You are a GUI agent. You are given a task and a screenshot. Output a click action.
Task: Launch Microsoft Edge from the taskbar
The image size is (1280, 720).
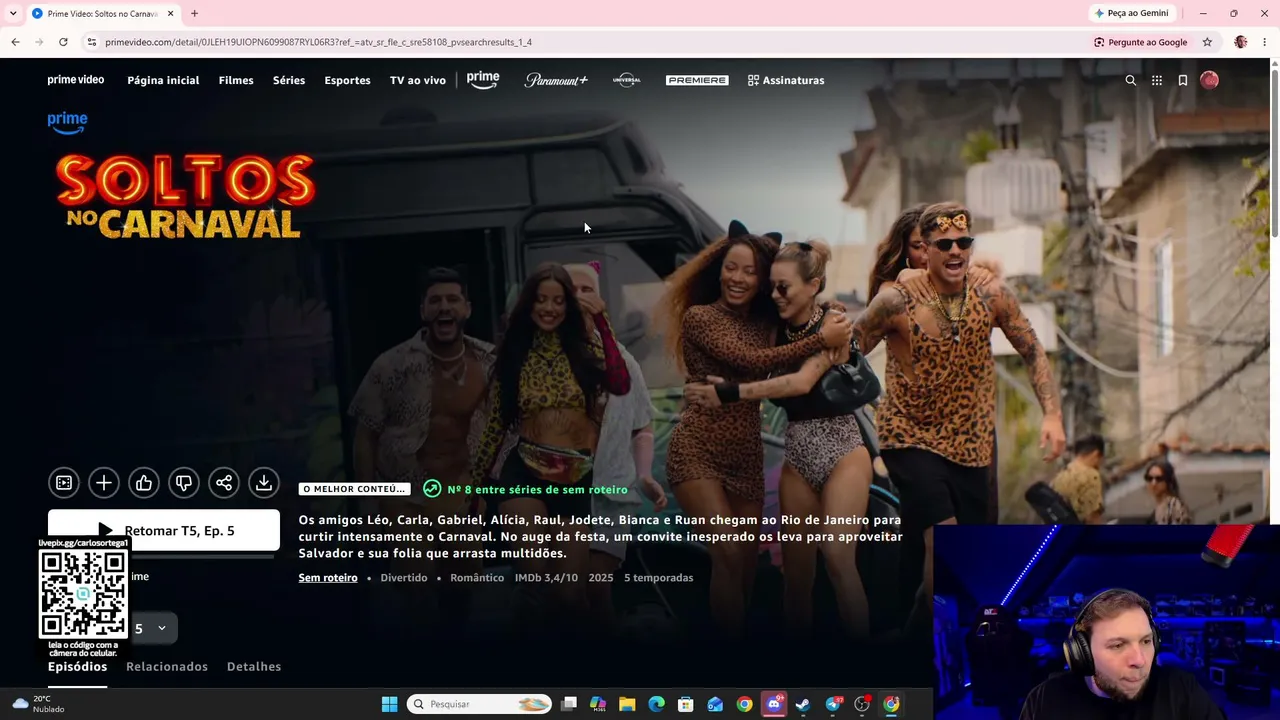point(656,704)
